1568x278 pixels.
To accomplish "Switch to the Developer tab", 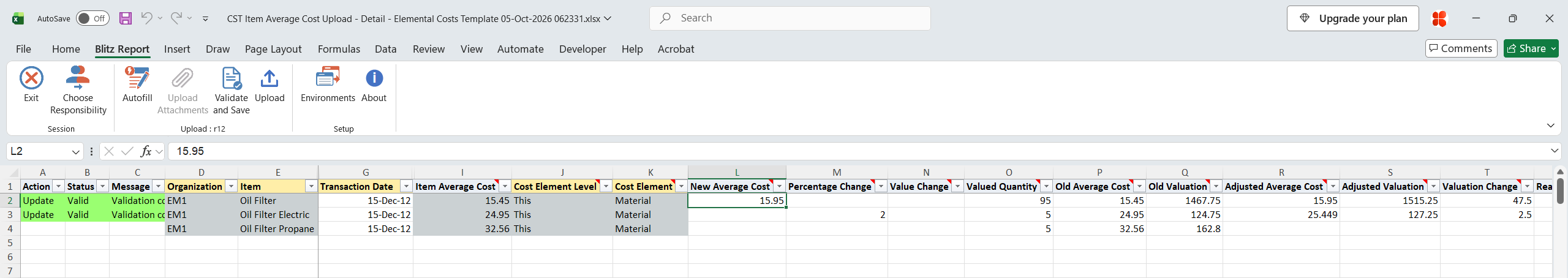I will tap(582, 49).
